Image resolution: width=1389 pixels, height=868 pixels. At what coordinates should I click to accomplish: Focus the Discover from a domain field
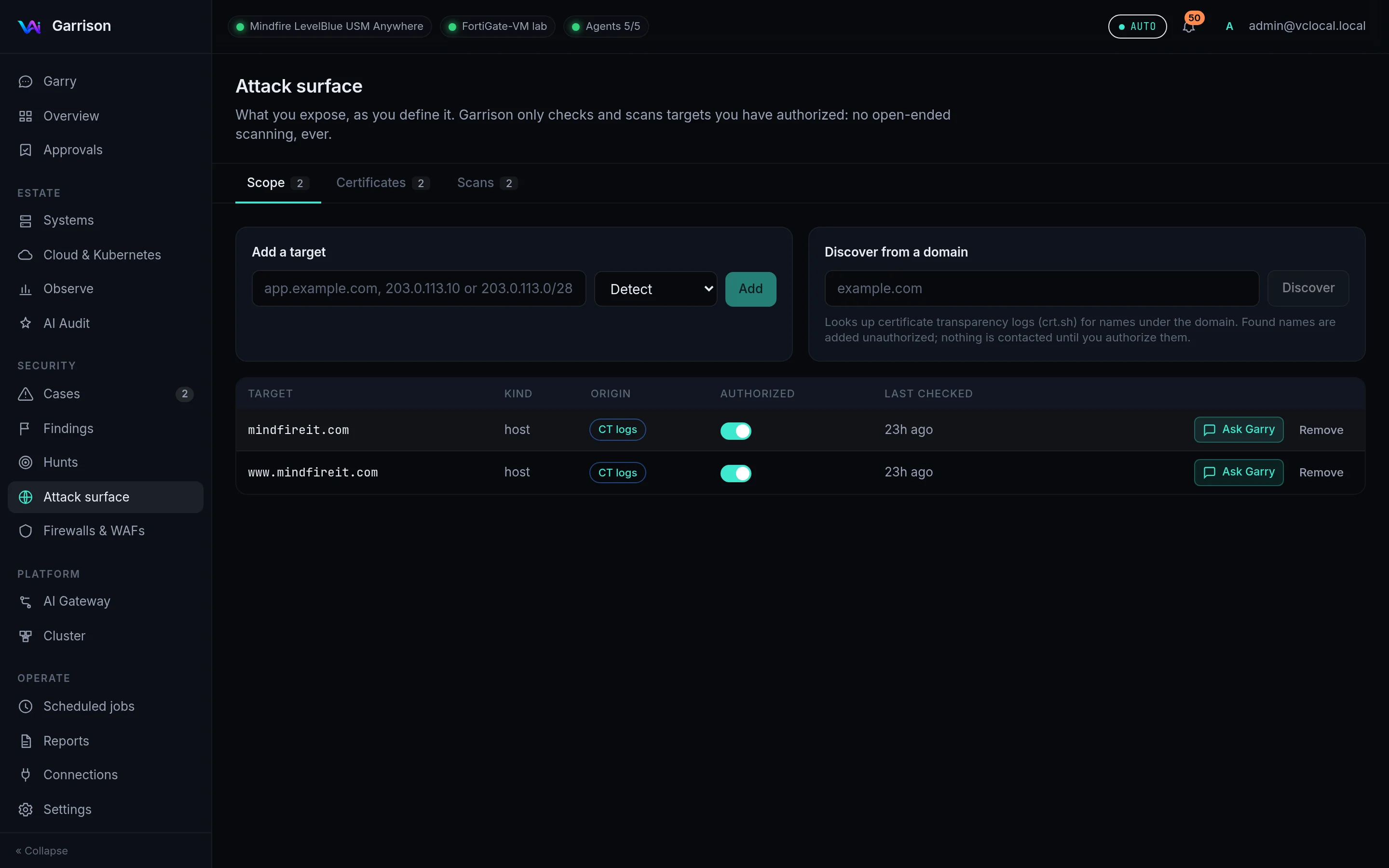click(x=1042, y=288)
